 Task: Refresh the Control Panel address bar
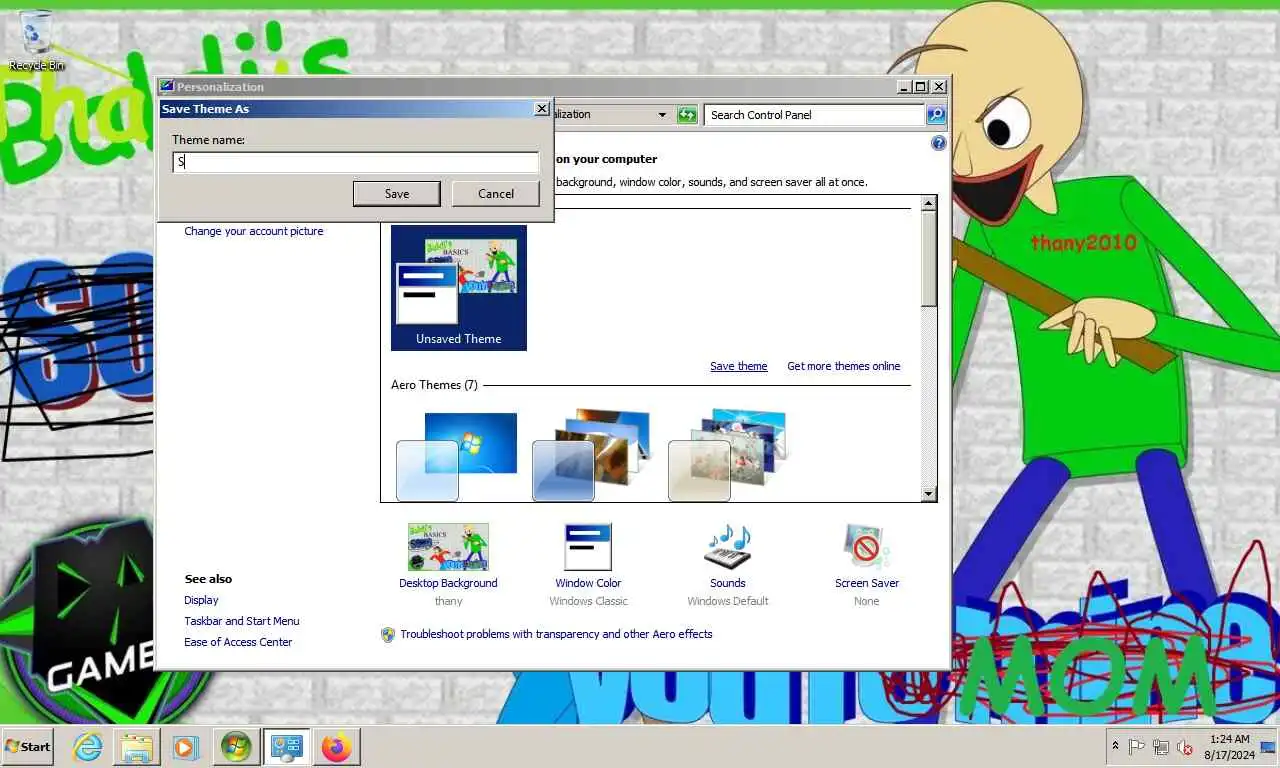click(687, 115)
